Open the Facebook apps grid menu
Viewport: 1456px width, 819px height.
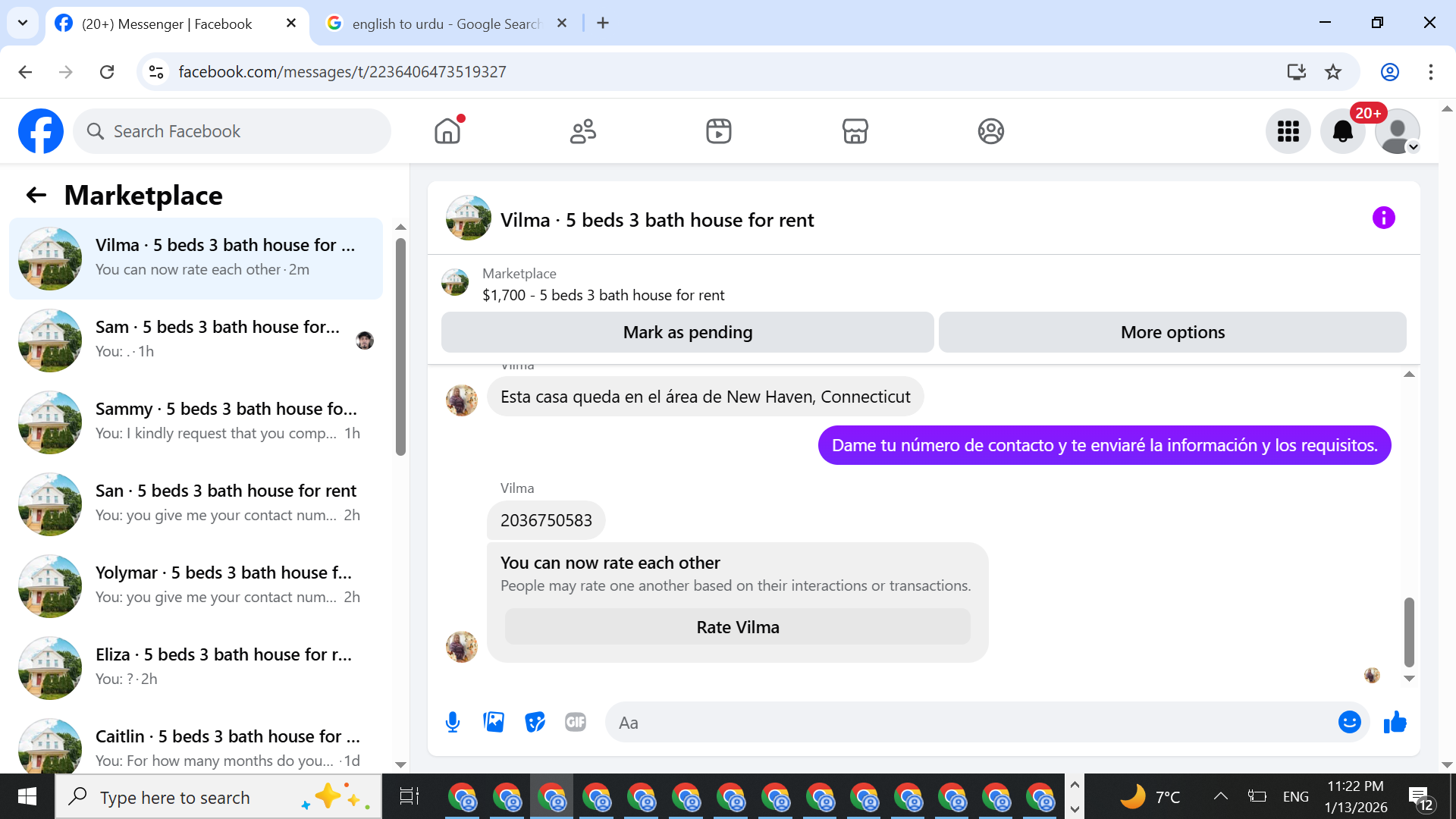pyautogui.click(x=1288, y=131)
